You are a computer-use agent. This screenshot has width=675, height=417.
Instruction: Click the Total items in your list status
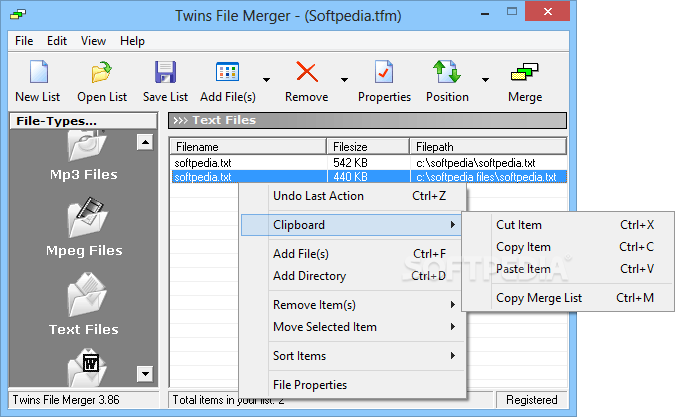[228, 400]
